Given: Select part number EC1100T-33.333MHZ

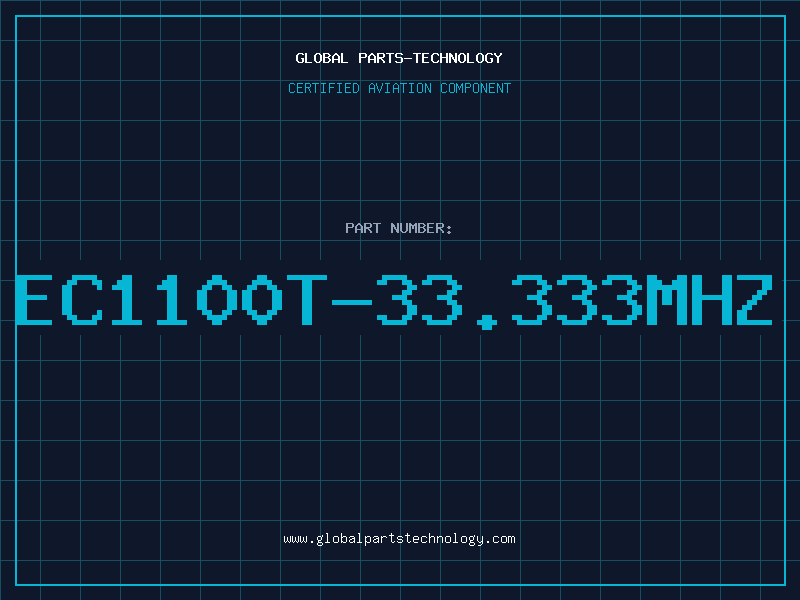Looking at the screenshot, I should coord(394,301).
